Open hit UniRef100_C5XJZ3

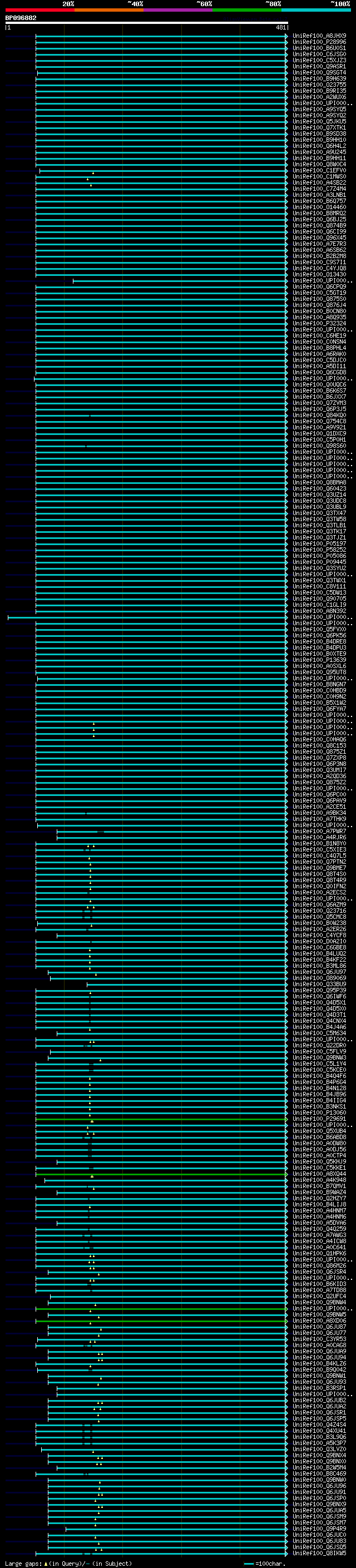[319, 60]
